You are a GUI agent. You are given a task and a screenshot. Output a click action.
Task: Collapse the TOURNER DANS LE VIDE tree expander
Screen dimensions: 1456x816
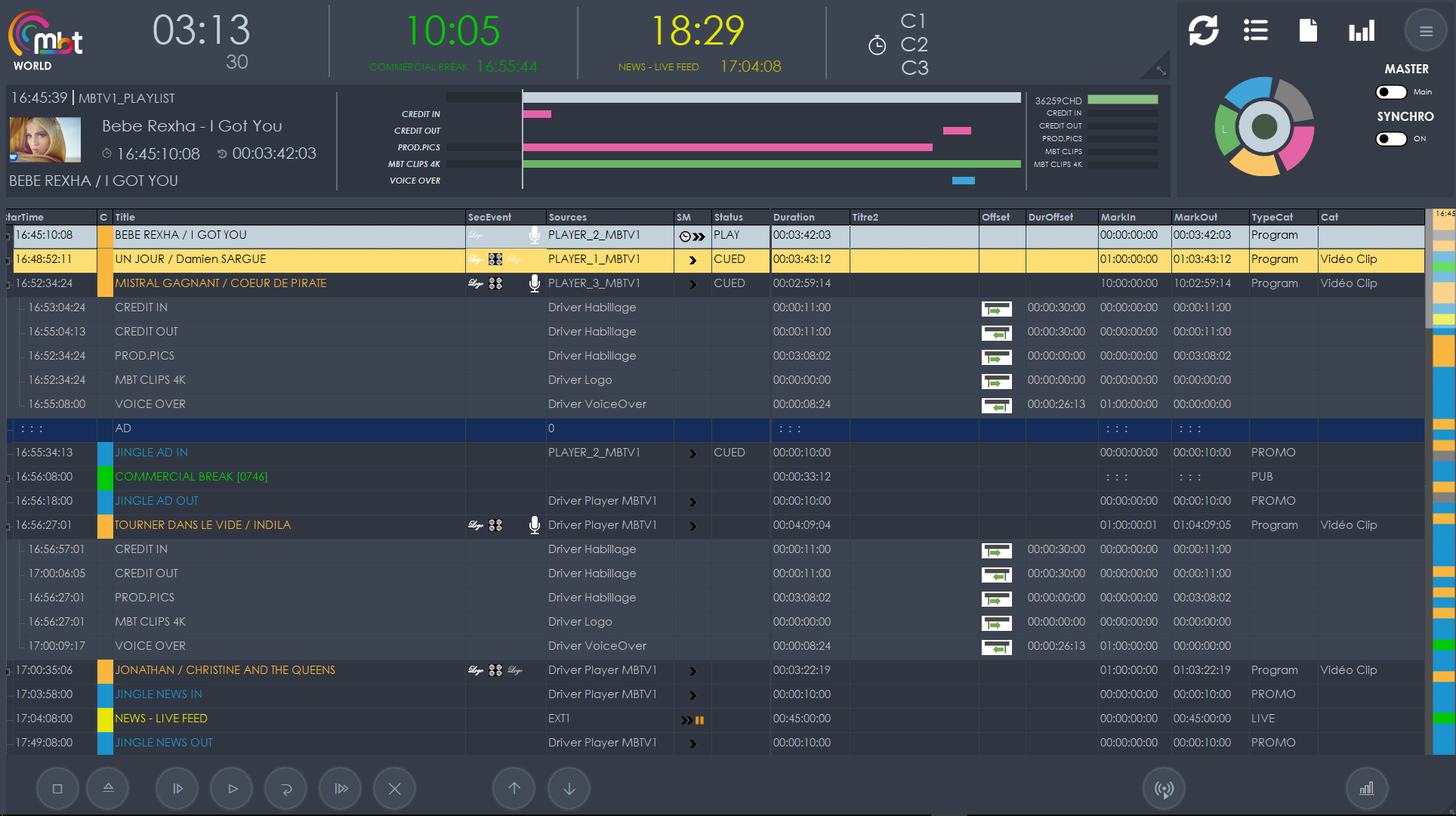(9, 526)
